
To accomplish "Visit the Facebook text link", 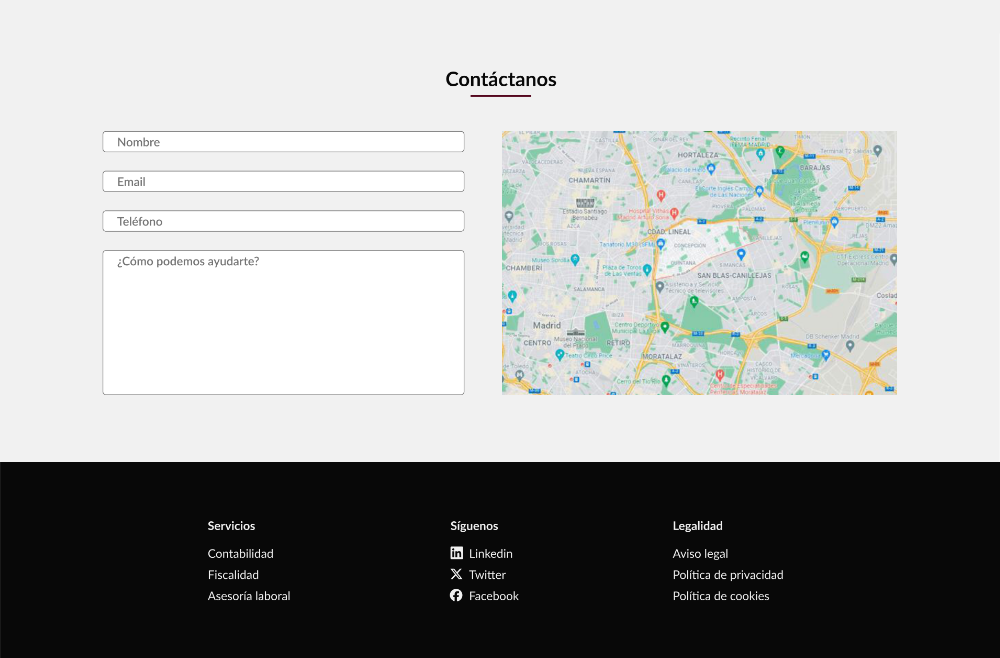I will click(x=494, y=596).
